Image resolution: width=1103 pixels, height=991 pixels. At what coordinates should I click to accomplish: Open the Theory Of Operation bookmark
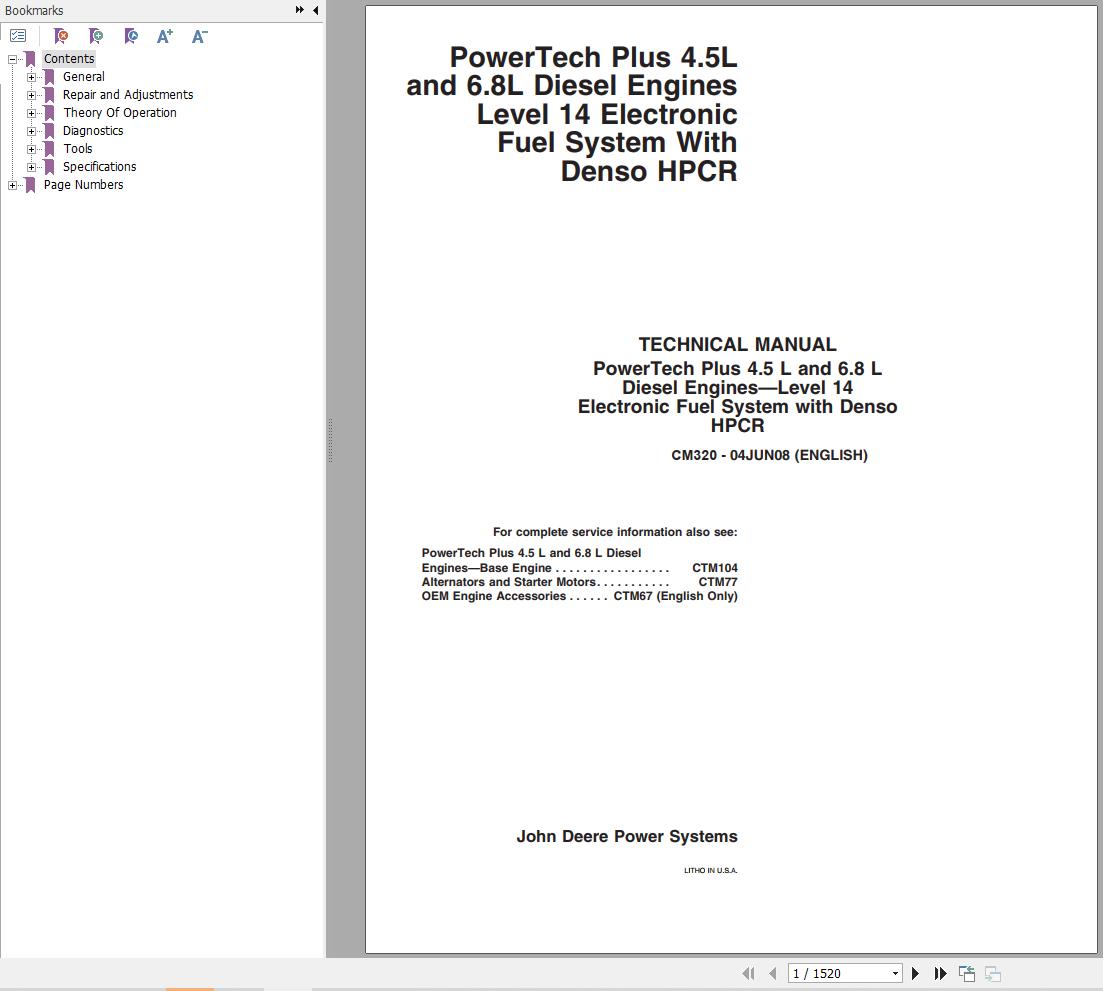[120, 113]
